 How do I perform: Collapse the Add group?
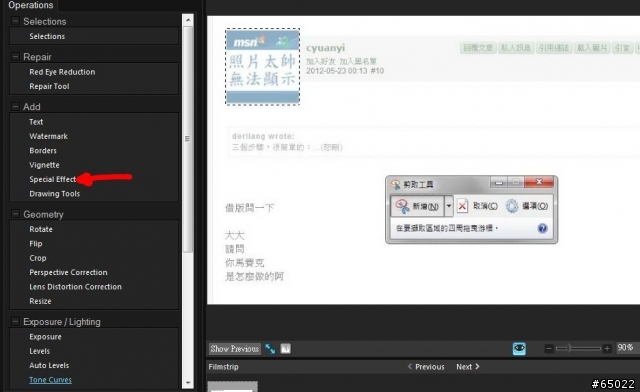(x=15, y=107)
